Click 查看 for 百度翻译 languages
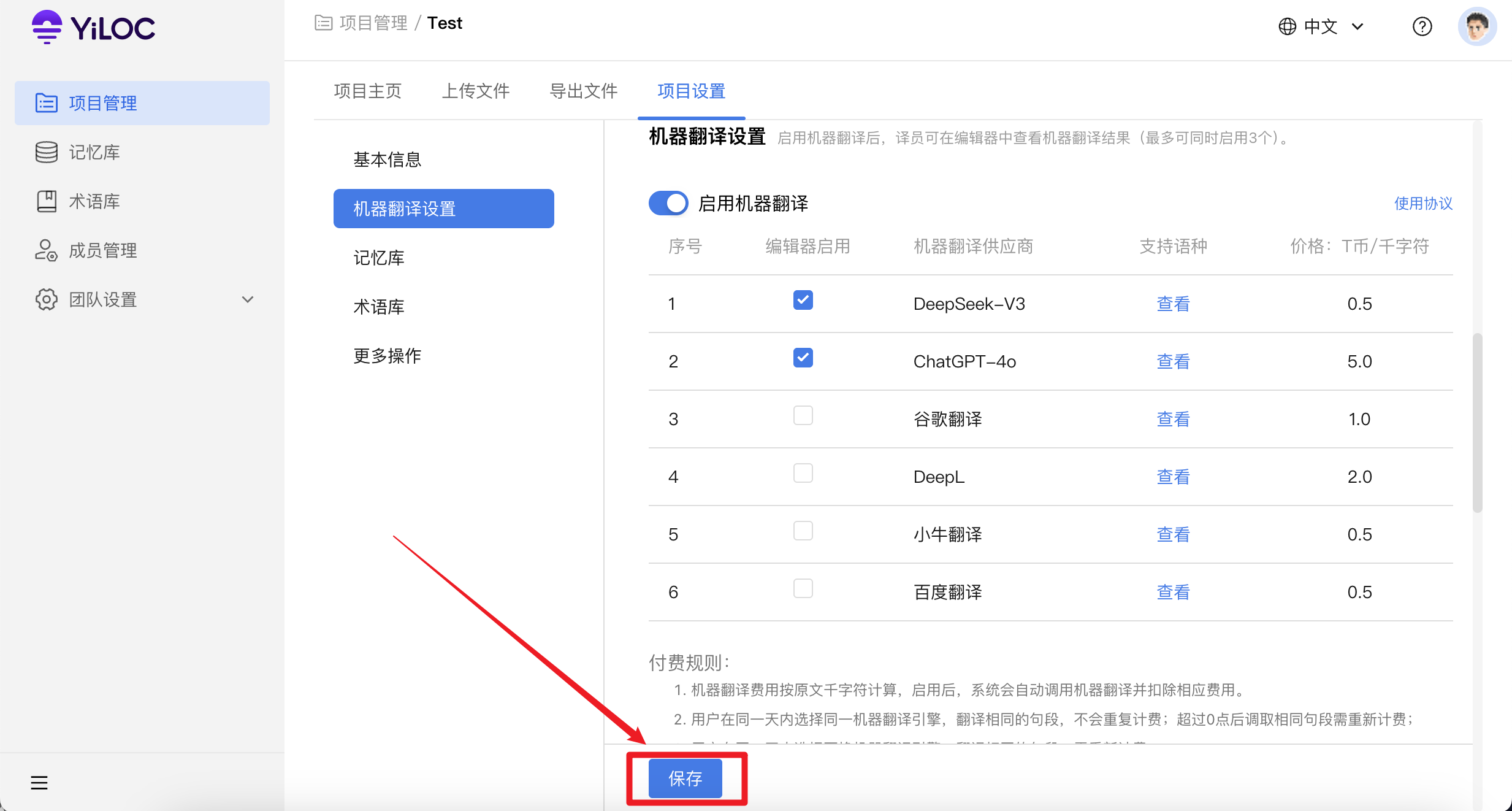This screenshot has width=1512, height=811. pyautogui.click(x=1173, y=592)
